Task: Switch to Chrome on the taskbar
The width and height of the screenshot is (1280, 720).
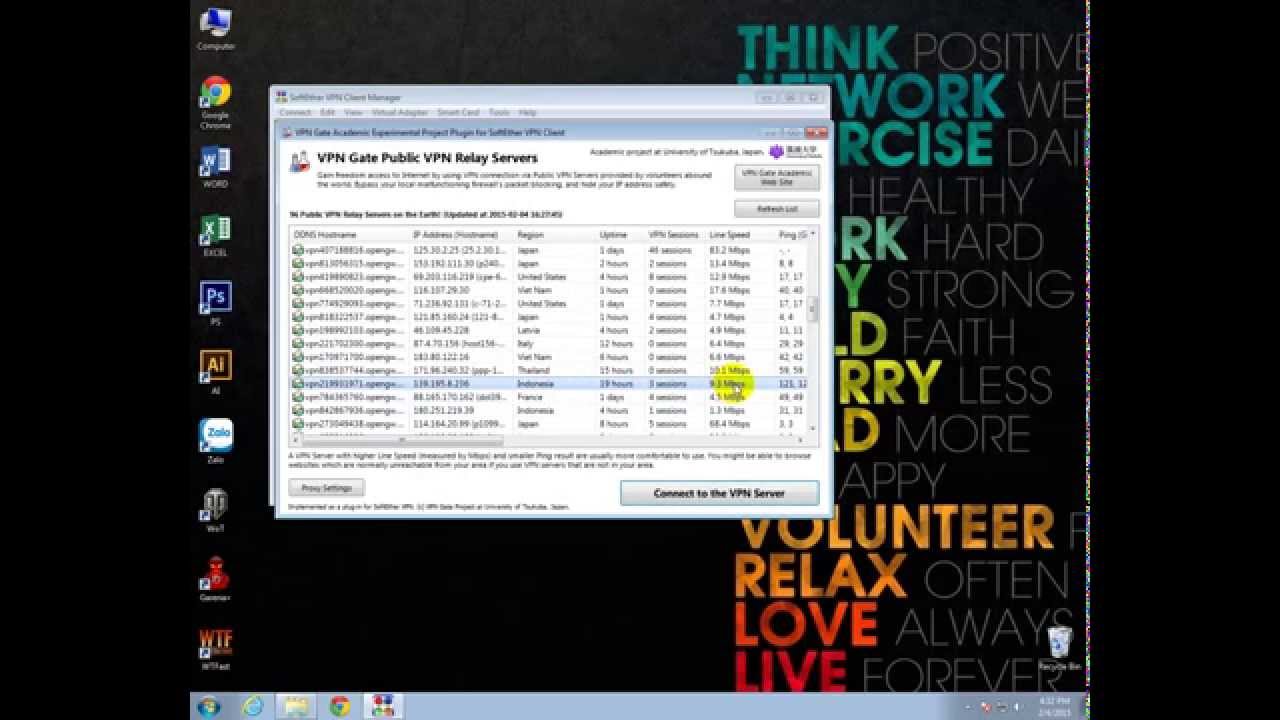Action: click(339, 707)
